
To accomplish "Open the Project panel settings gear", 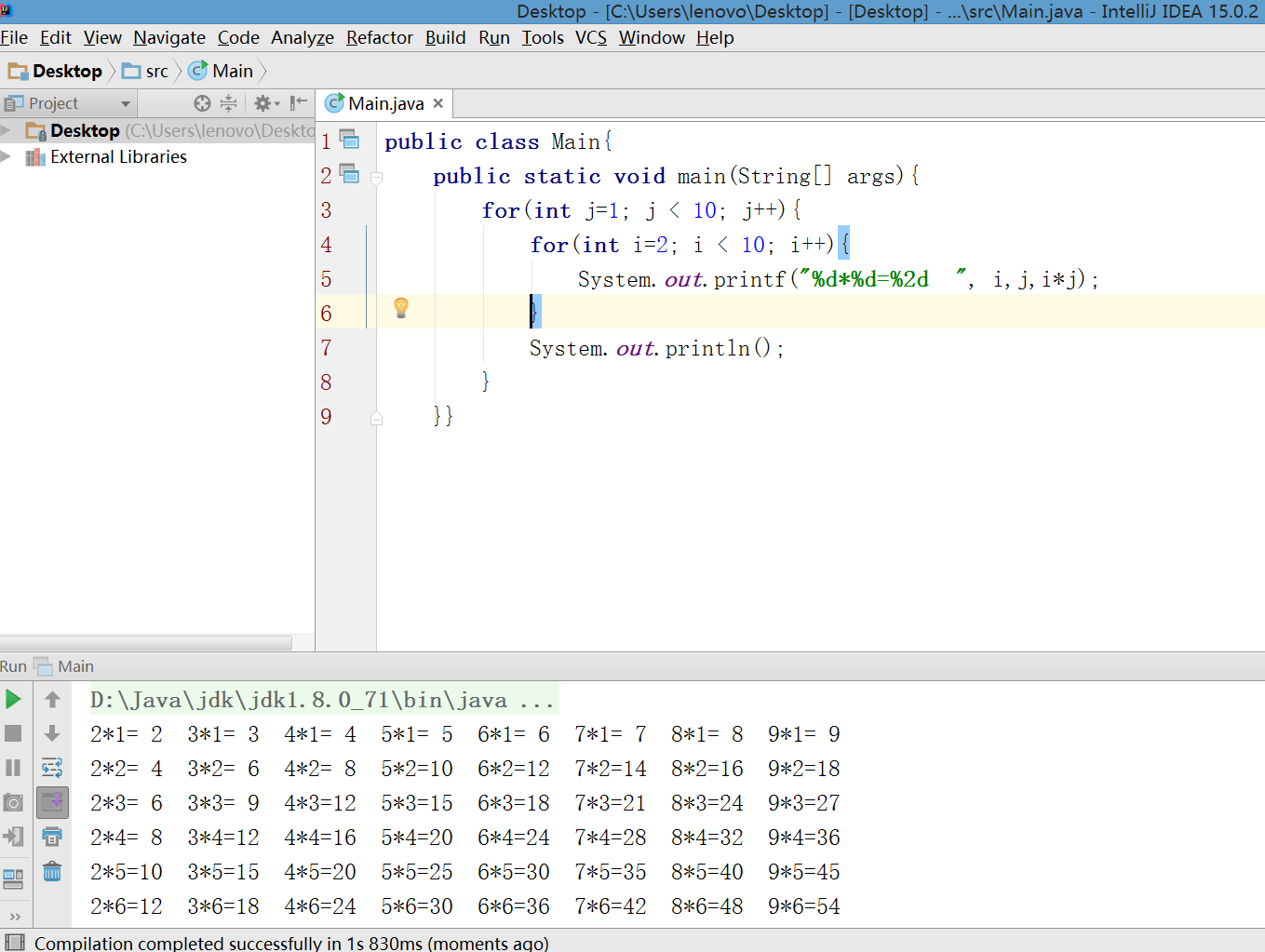I will (x=266, y=103).
